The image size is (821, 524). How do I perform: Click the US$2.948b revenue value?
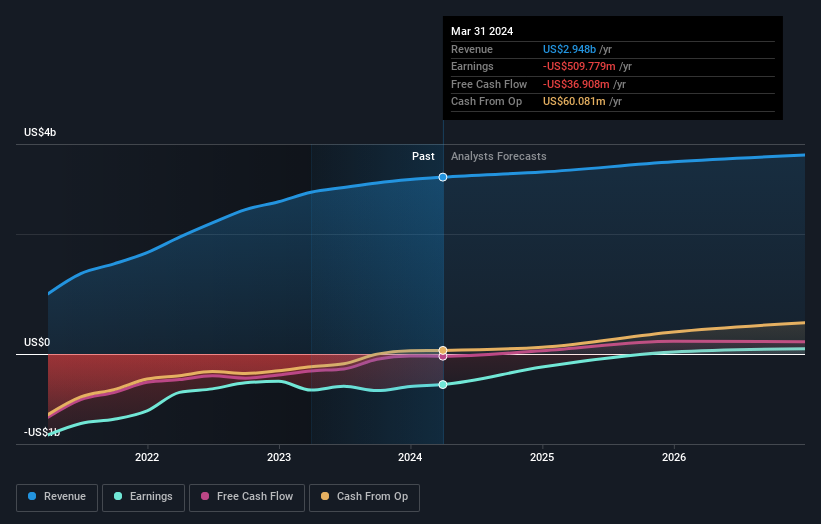pos(569,49)
